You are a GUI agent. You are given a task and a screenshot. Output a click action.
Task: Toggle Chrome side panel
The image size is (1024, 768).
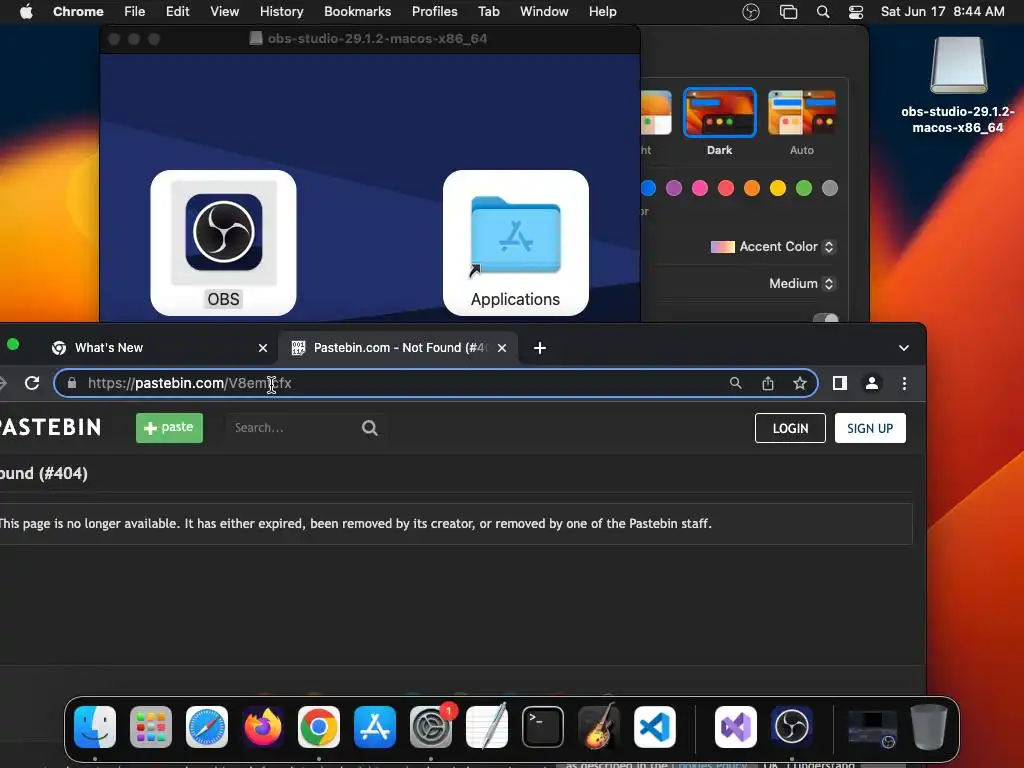pyautogui.click(x=840, y=383)
